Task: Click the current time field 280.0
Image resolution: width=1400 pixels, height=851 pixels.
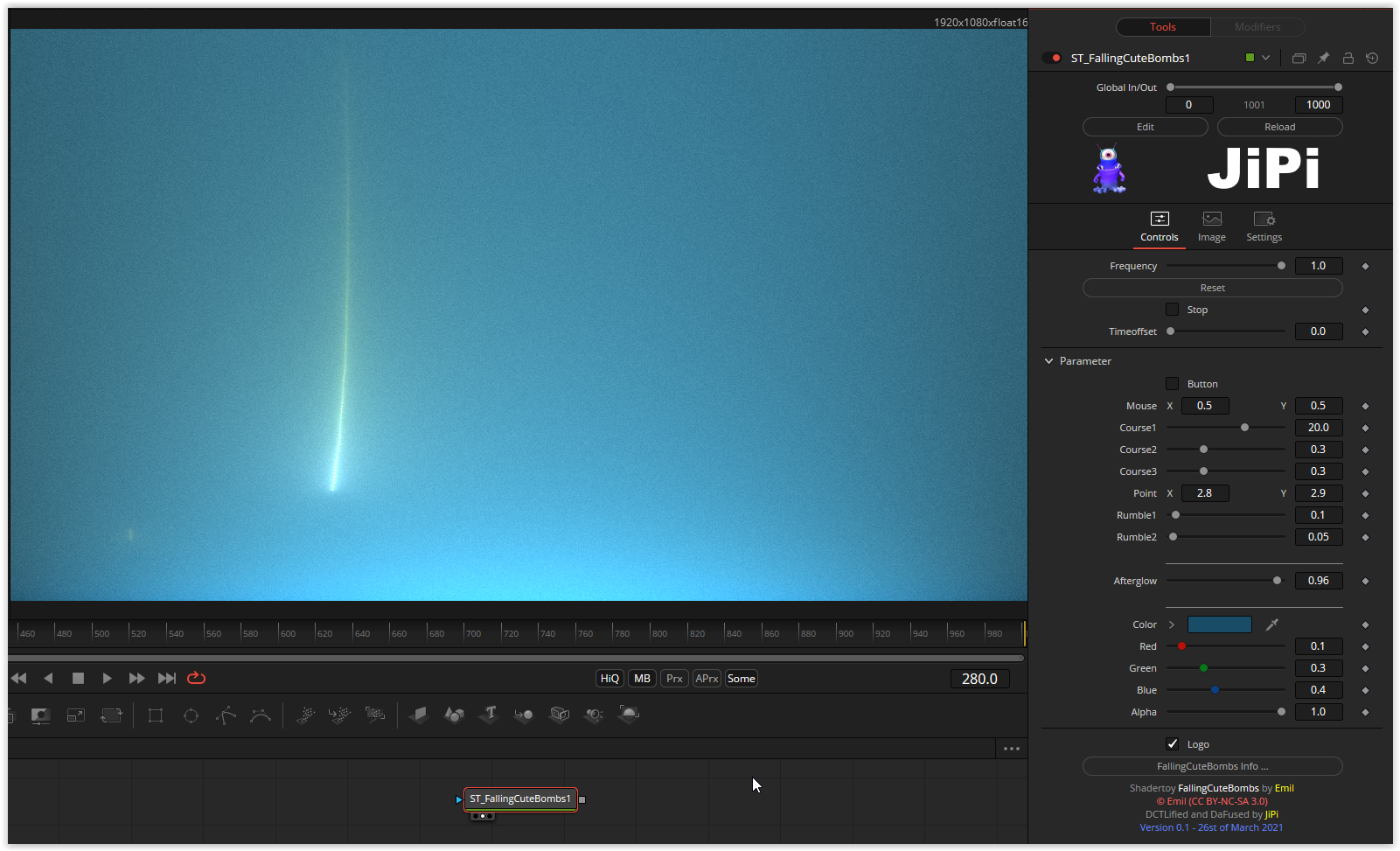Action: click(979, 679)
